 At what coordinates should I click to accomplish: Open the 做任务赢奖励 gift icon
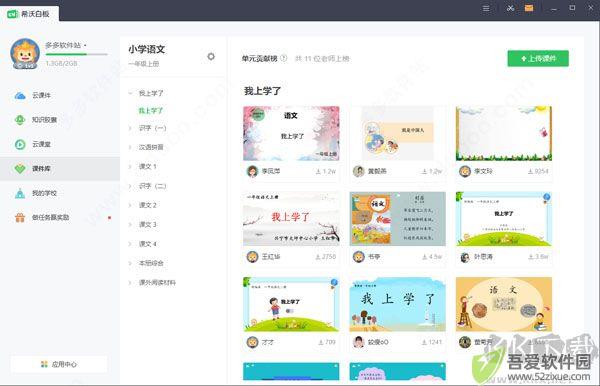[20, 217]
